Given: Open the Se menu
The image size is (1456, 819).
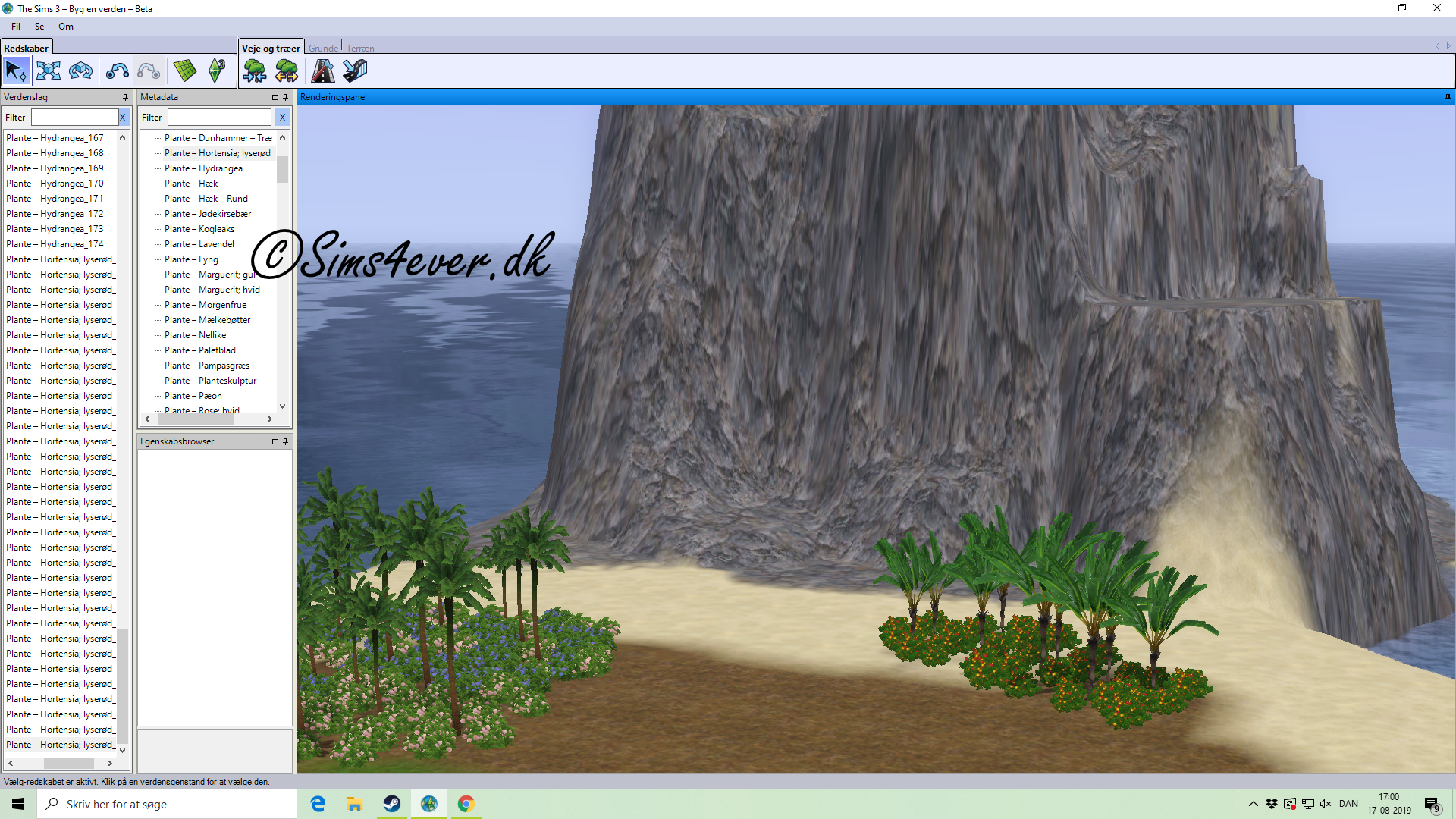Looking at the screenshot, I should pos(39,27).
